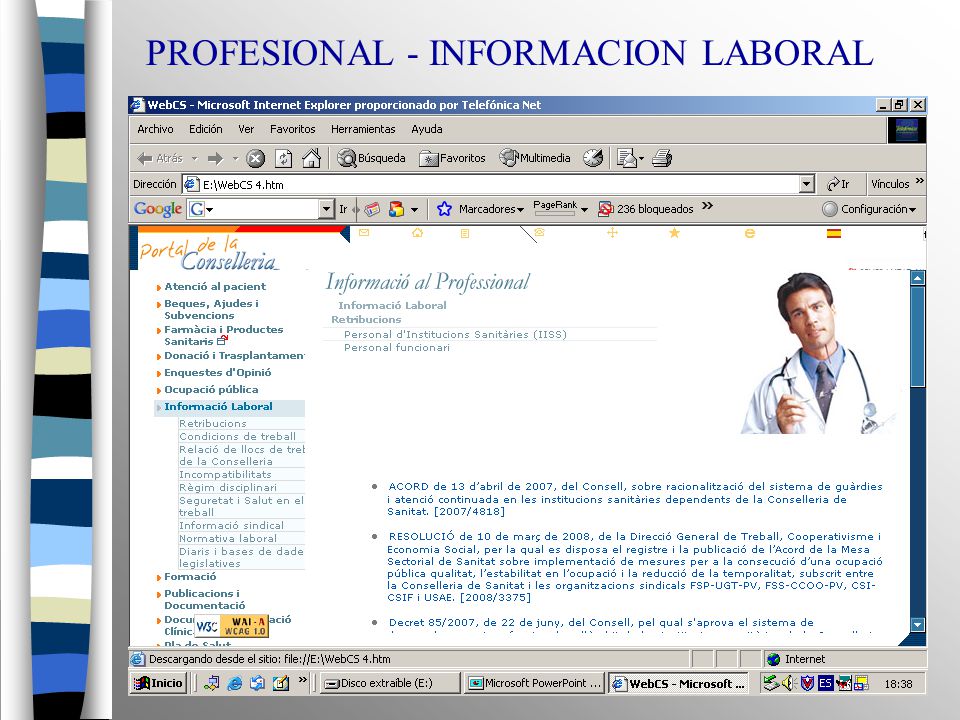Open the Archivo menu

pos(155,129)
